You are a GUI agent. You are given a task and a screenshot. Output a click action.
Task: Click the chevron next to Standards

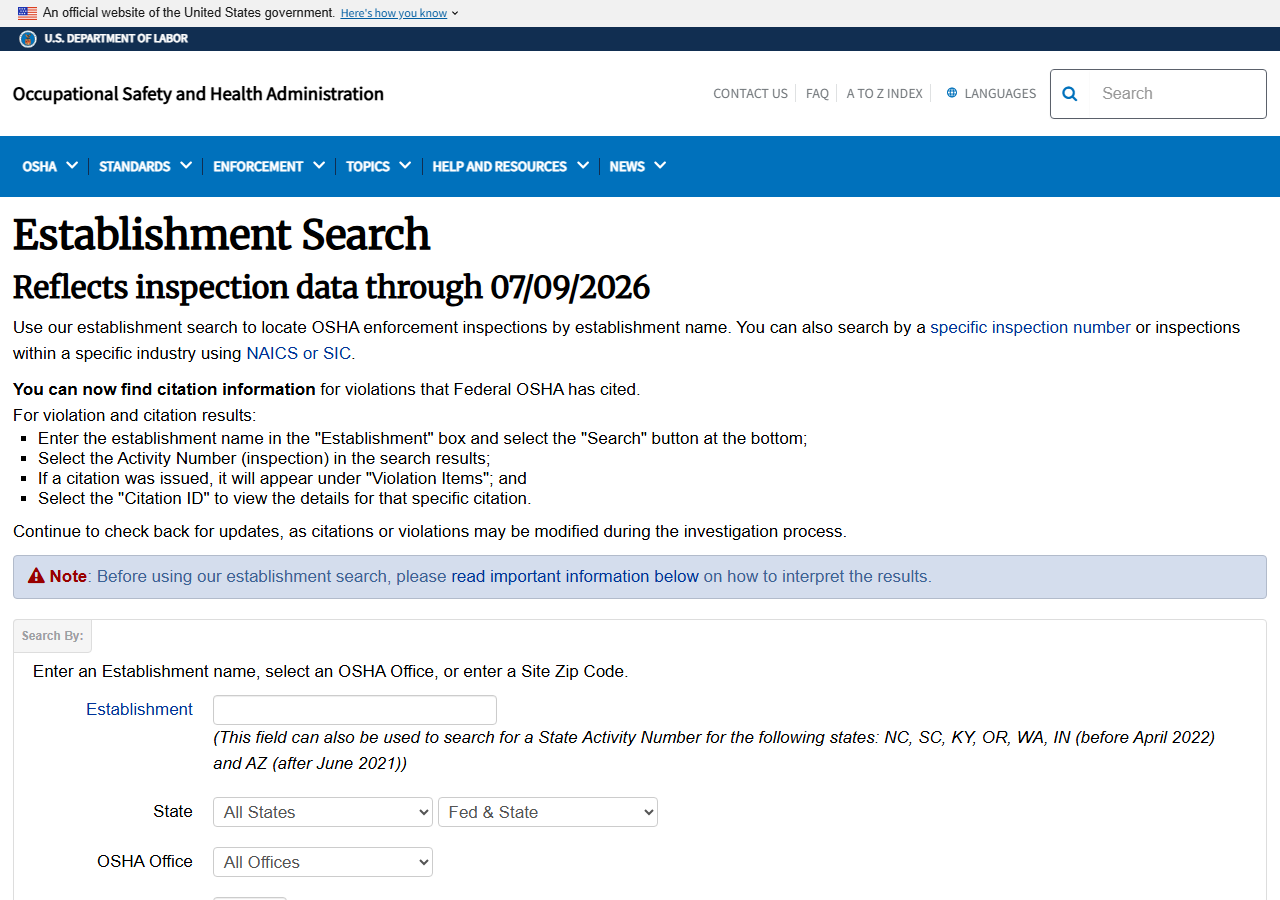[185, 166]
